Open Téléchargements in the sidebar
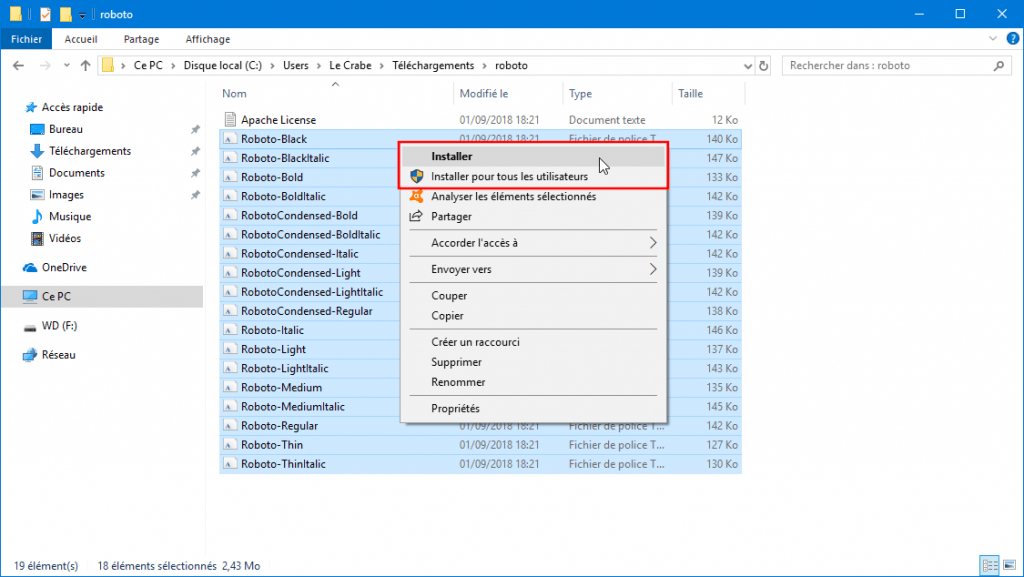Viewport: 1024px width, 577px height. 89,151
